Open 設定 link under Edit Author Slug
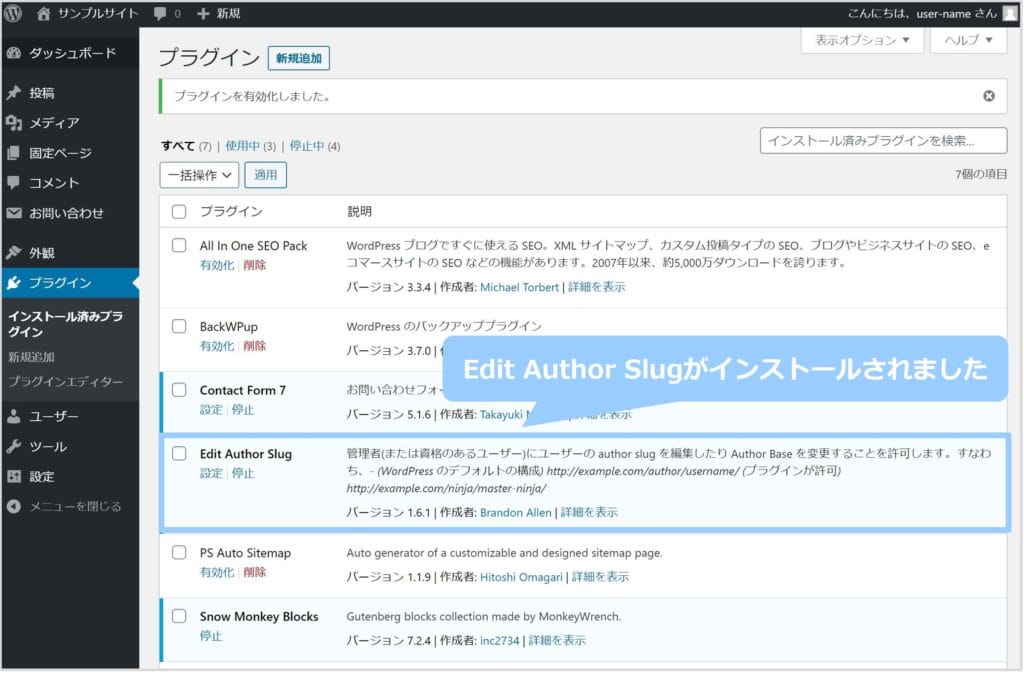The height and width of the screenshot is (673, 1024). click(211, 473)
